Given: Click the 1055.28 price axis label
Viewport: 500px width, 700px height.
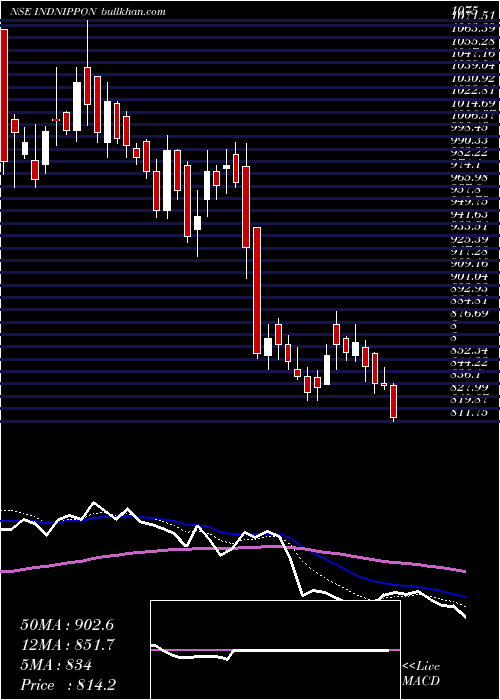Looking at the screenshot, I should [x=473, y=42].
